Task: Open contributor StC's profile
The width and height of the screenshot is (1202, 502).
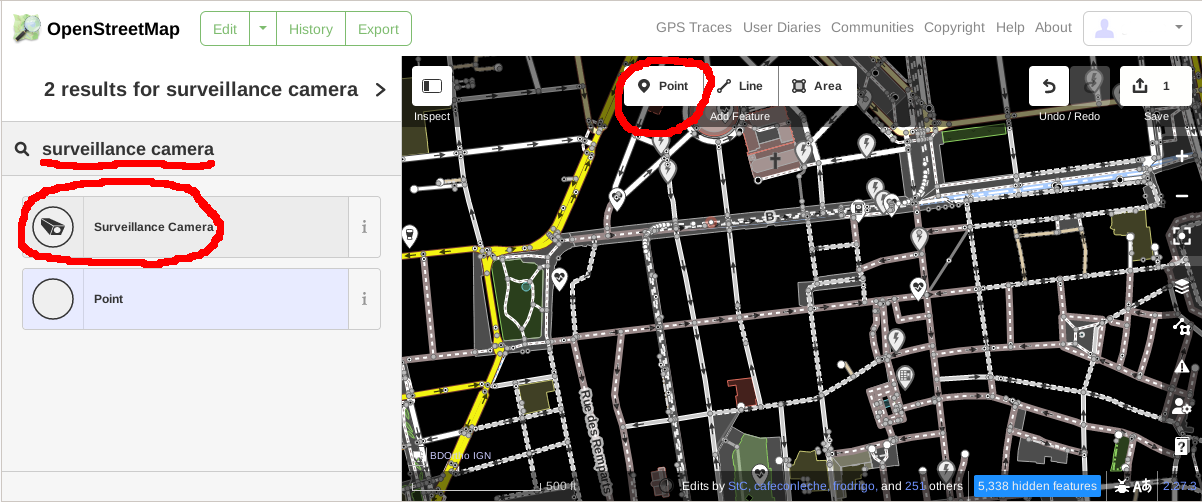Action: (x=738, y=486)
